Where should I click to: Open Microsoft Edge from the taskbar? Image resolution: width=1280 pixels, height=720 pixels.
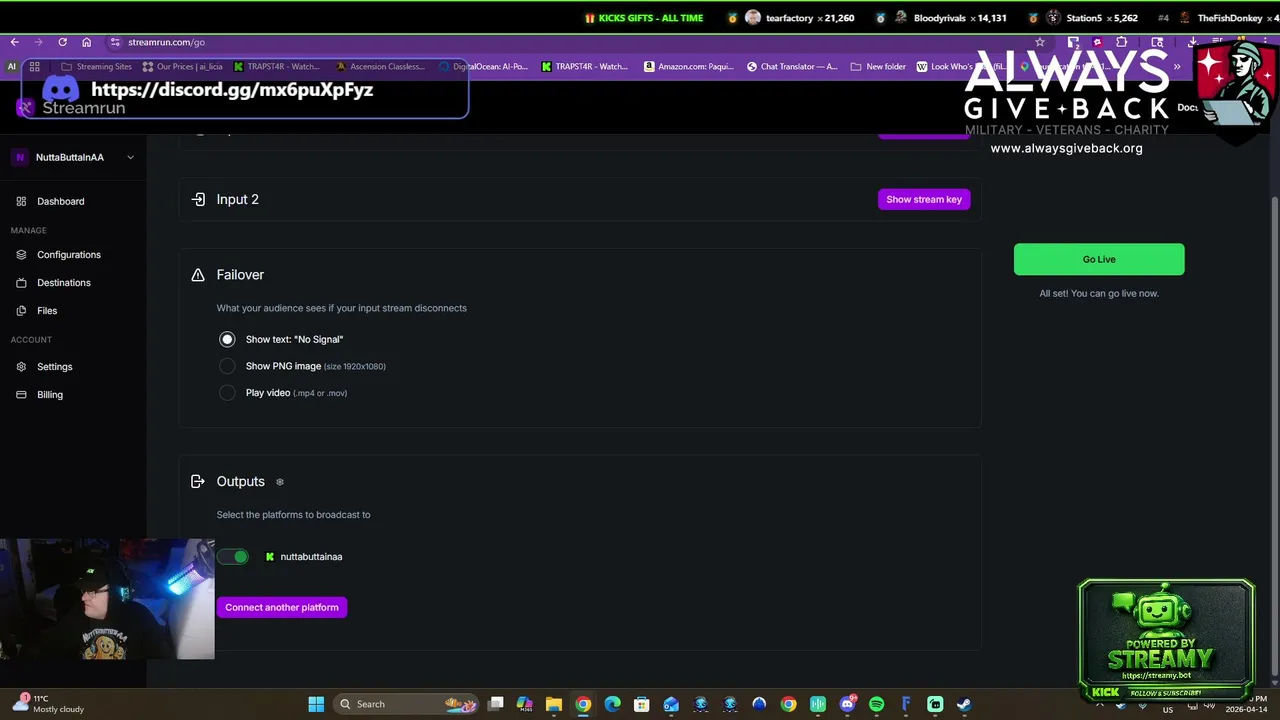coord(612,704)
